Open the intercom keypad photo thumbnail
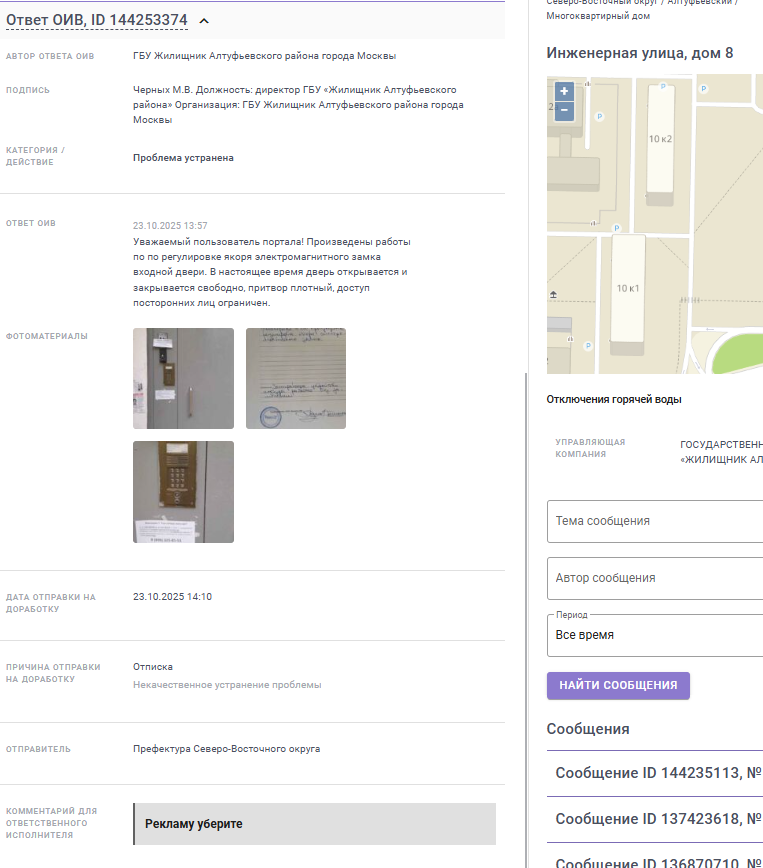763x868 pixels. tap(183, 492)
